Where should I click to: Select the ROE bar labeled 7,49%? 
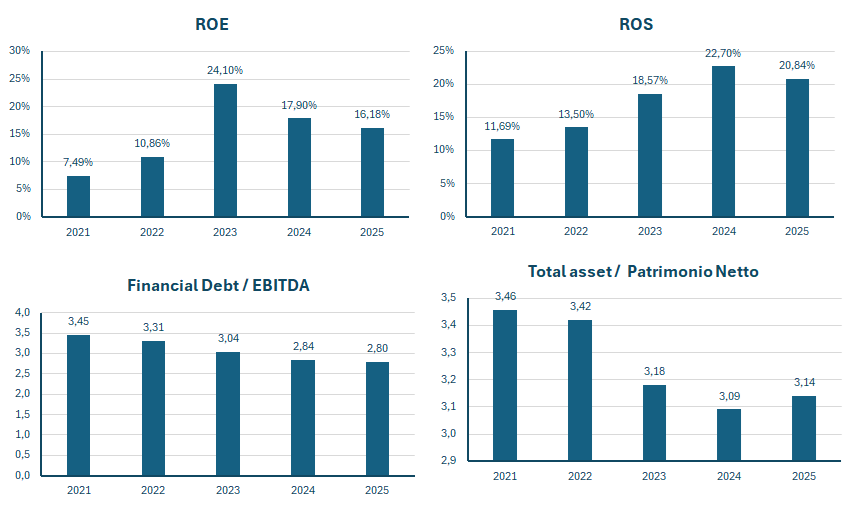click(x=79, y=196)
